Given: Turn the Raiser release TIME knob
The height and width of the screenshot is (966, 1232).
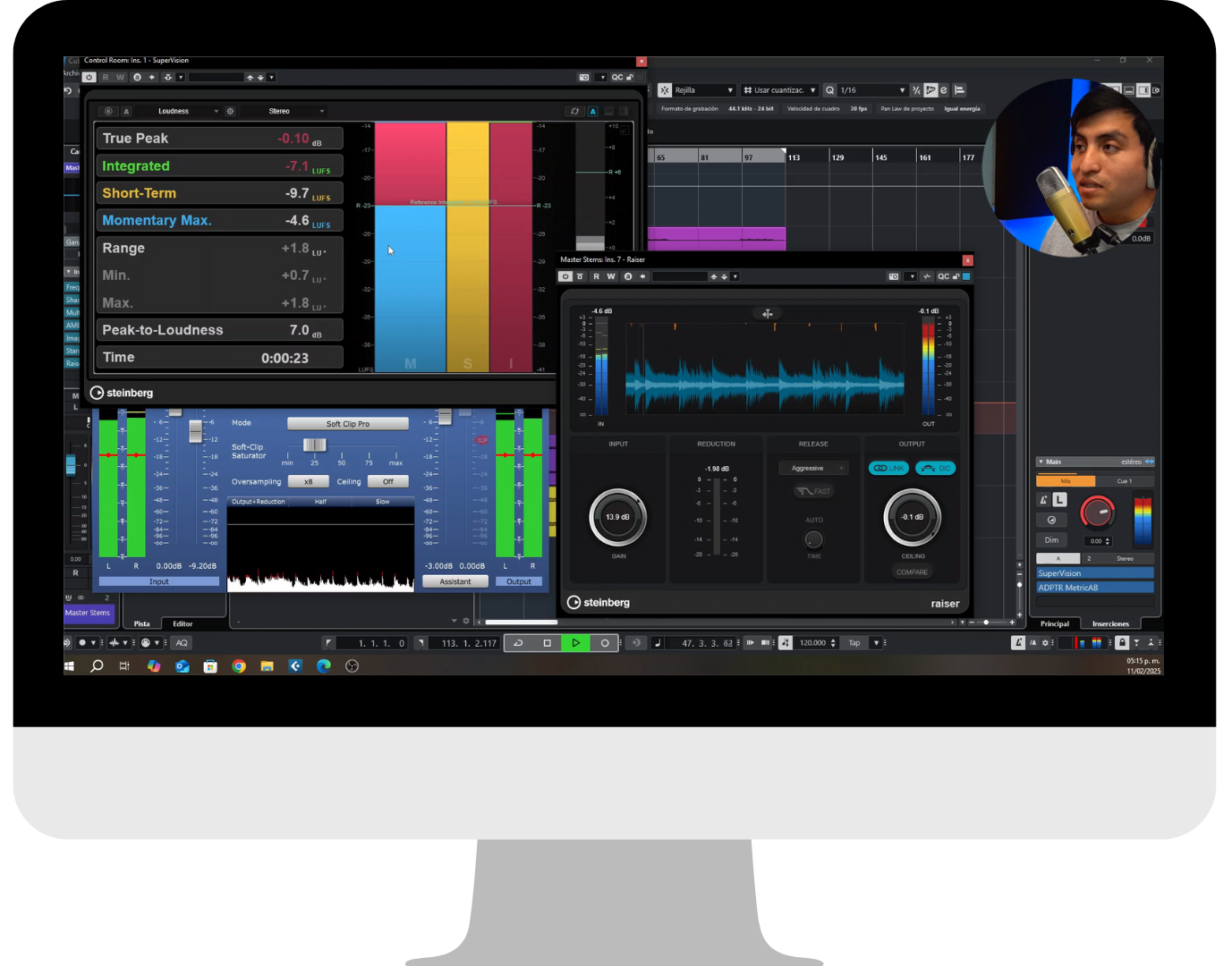Looking at the screenshot, I should coord(813,539).
